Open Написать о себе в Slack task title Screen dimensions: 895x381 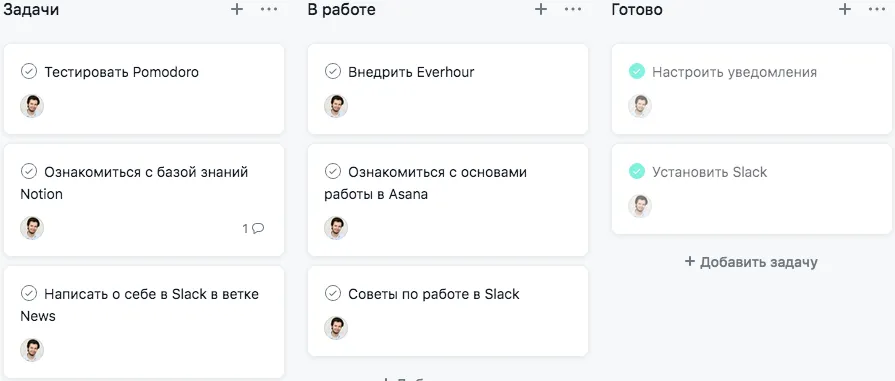click(x=139, y=305)
